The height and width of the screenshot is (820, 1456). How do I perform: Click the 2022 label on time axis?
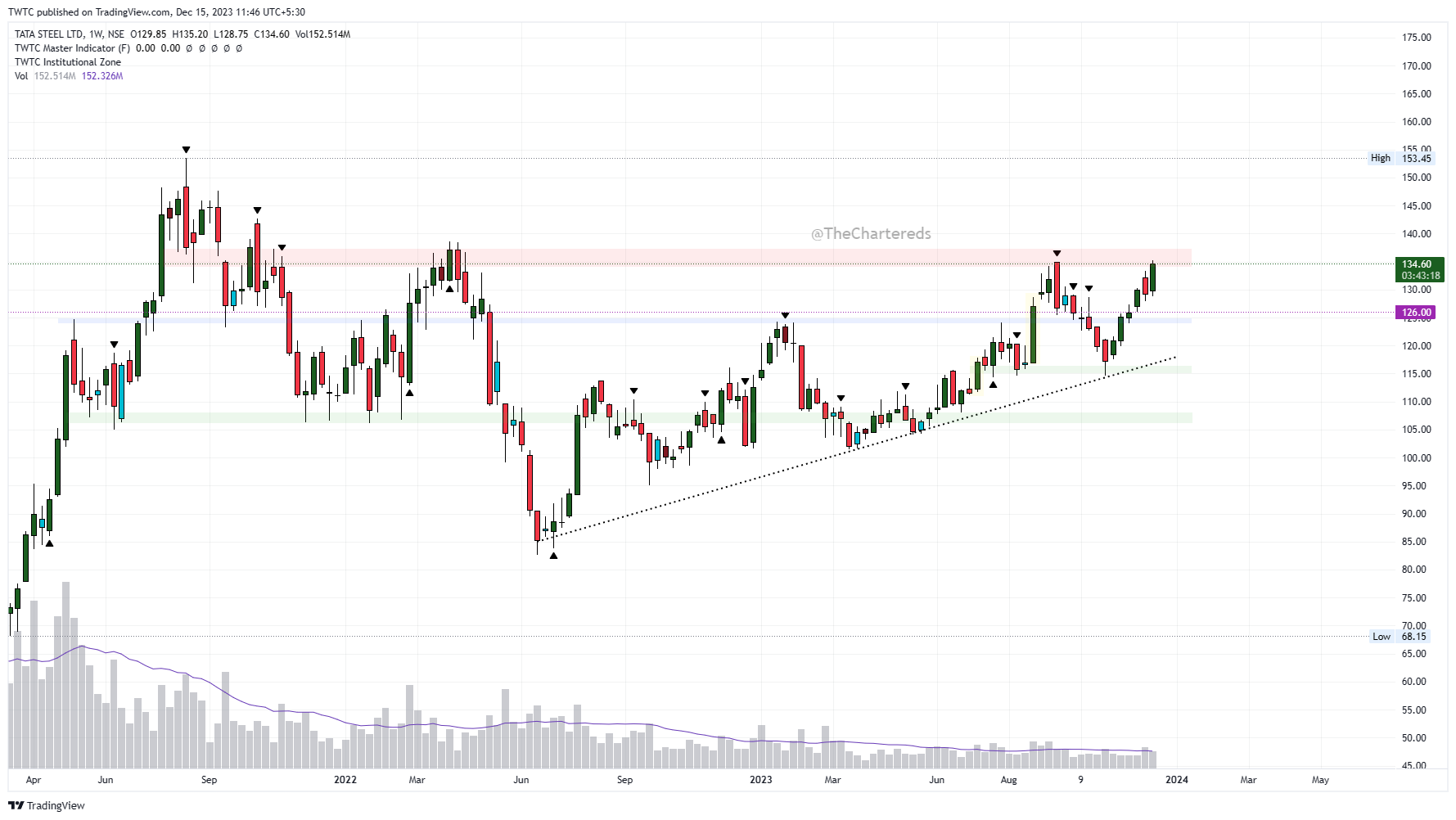point(345,780)
